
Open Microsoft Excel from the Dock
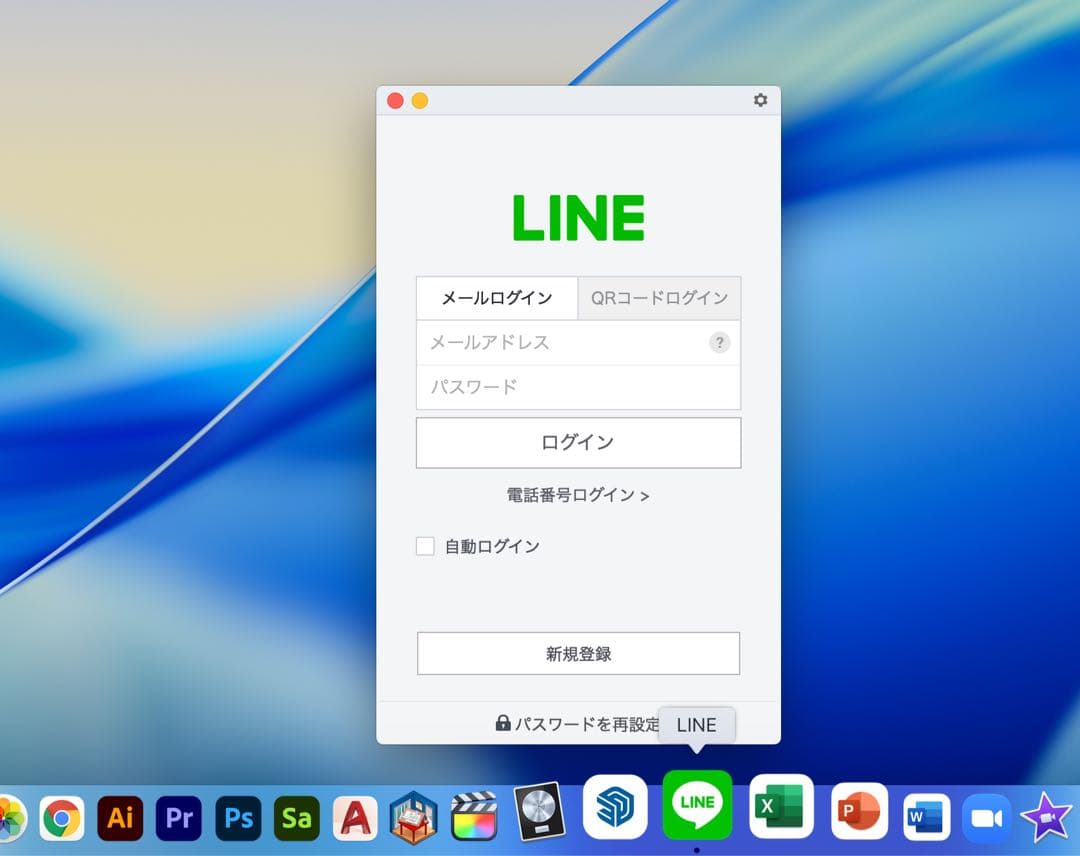(780, 803)
